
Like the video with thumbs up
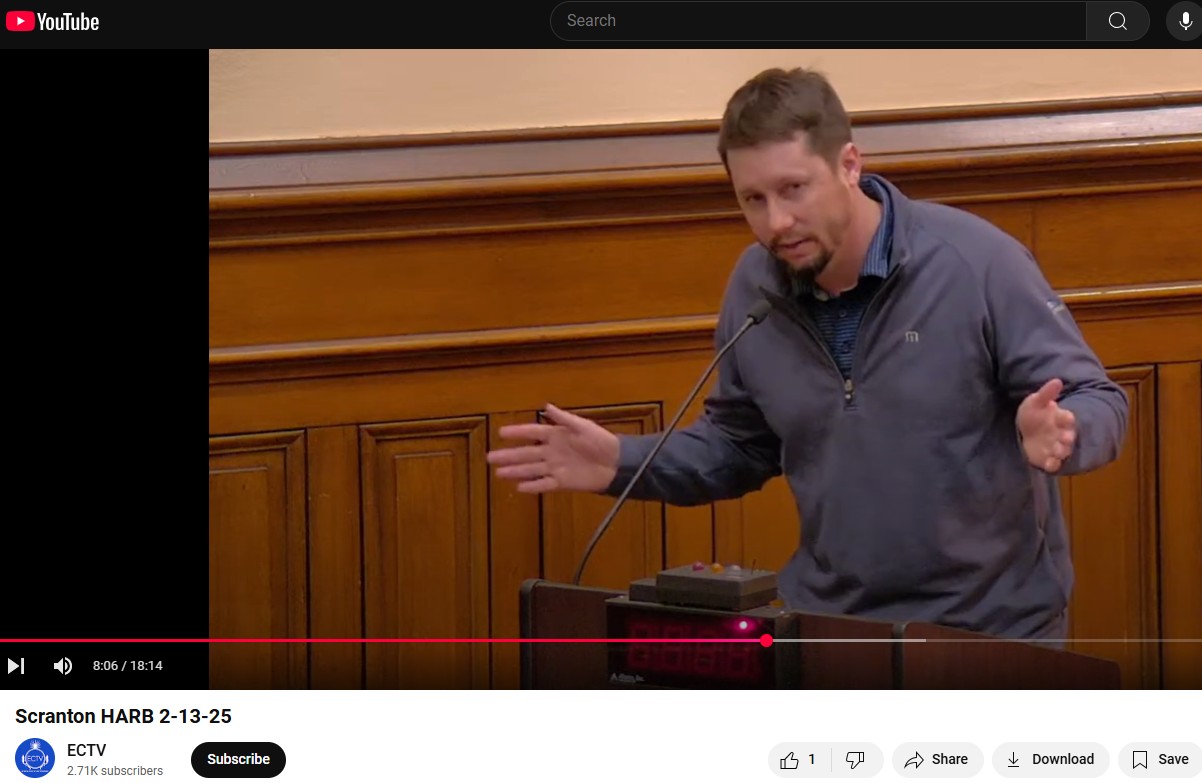tap(798, 760)
